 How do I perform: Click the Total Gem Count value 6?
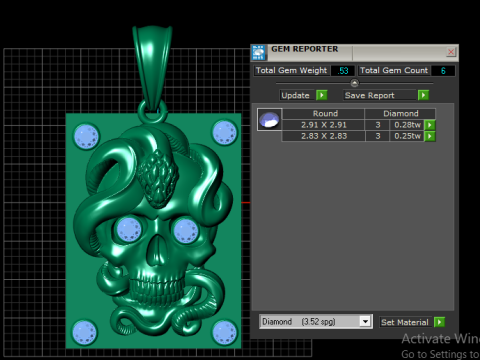click(443, 71)
